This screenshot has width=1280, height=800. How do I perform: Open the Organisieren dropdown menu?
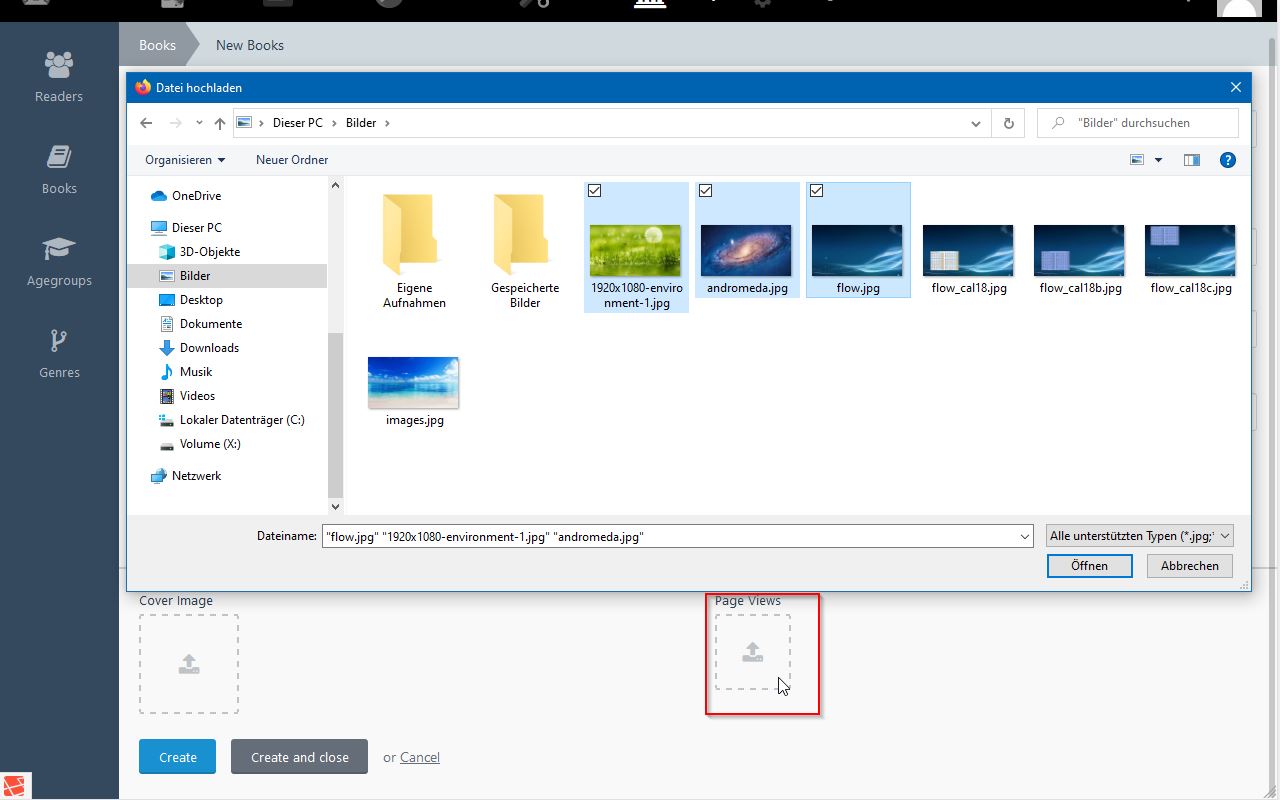[185, 160]
